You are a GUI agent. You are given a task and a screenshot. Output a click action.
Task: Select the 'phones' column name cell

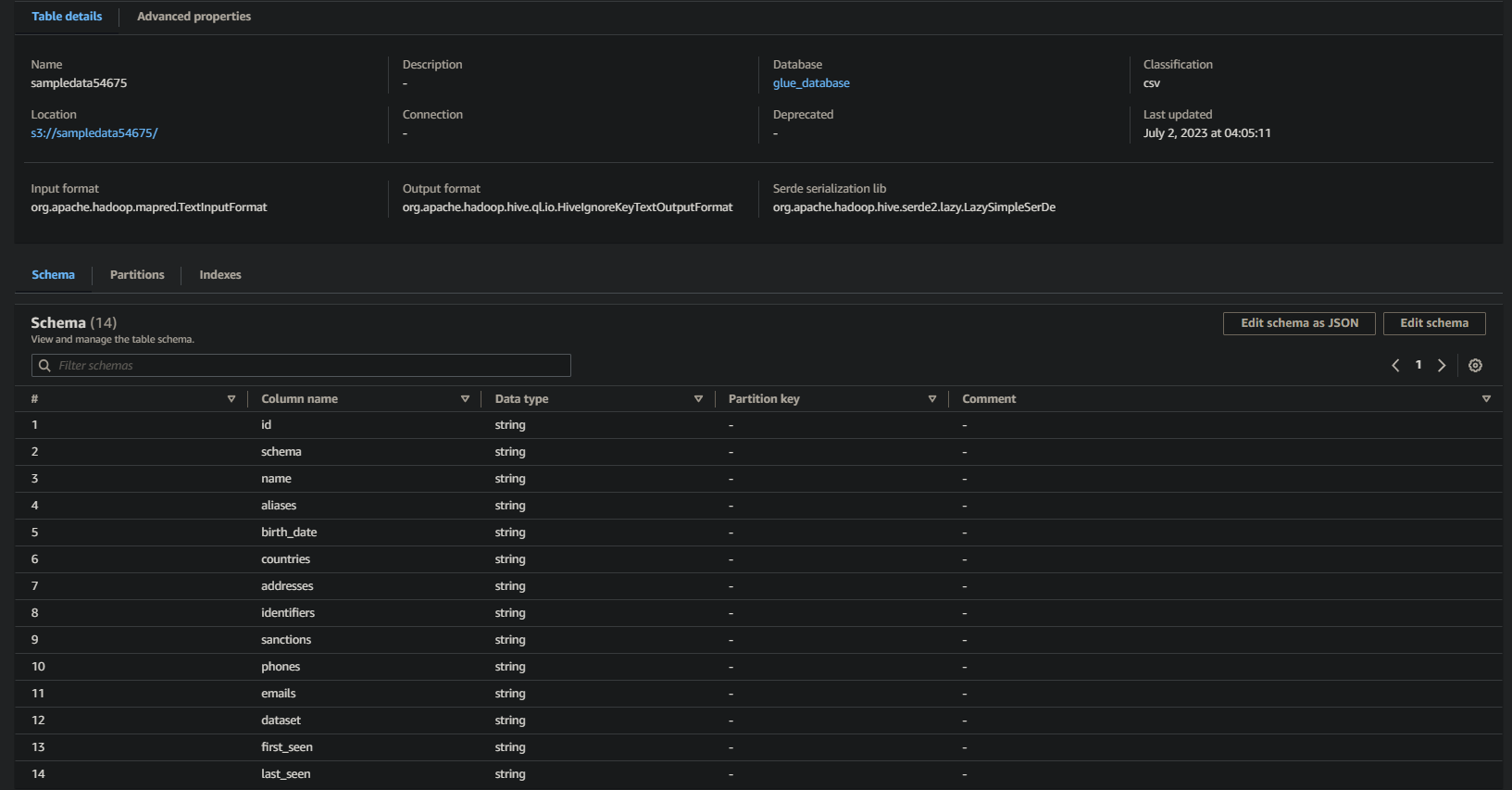click(281, 667)
